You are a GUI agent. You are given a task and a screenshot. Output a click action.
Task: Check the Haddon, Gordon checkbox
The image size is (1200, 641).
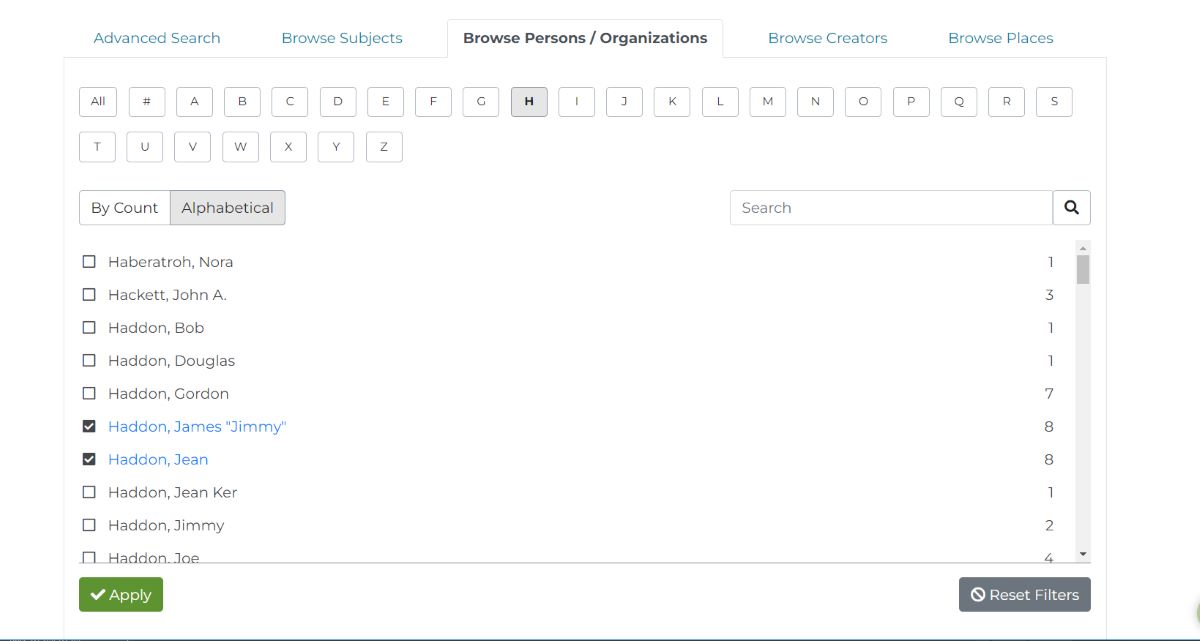tap(89, 394)
